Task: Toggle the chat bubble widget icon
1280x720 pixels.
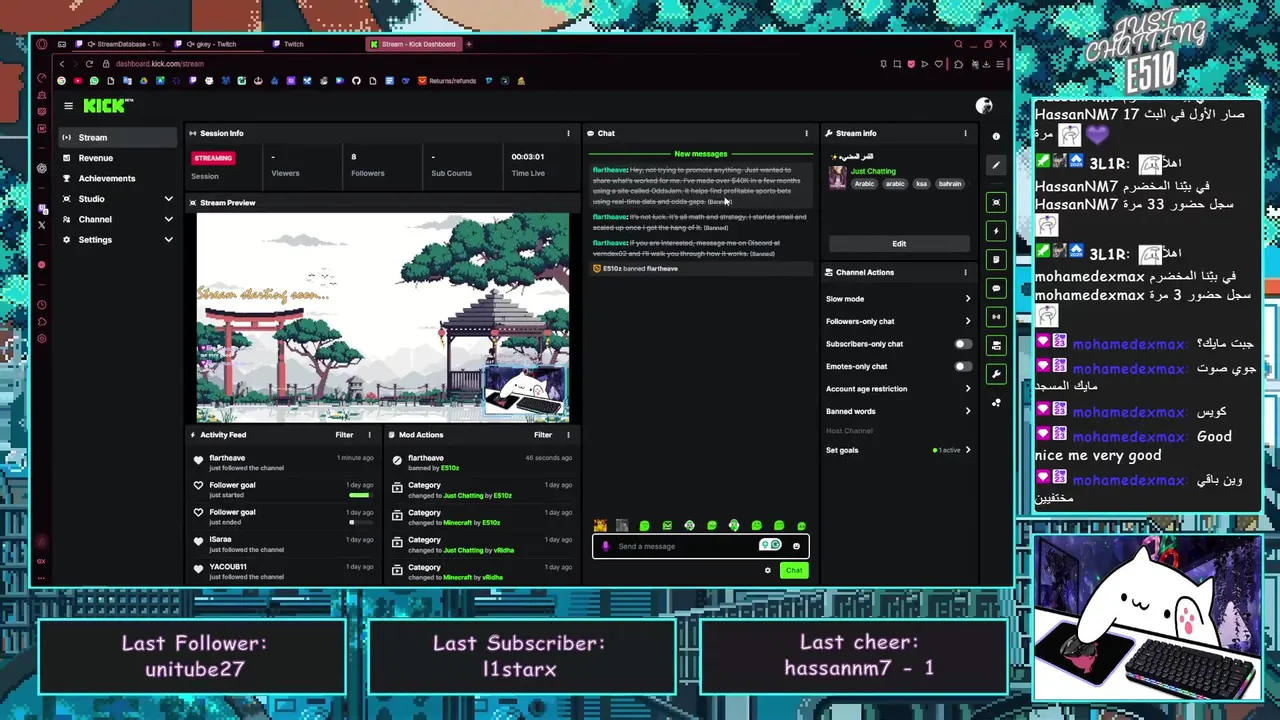Action: coord(996,288)
